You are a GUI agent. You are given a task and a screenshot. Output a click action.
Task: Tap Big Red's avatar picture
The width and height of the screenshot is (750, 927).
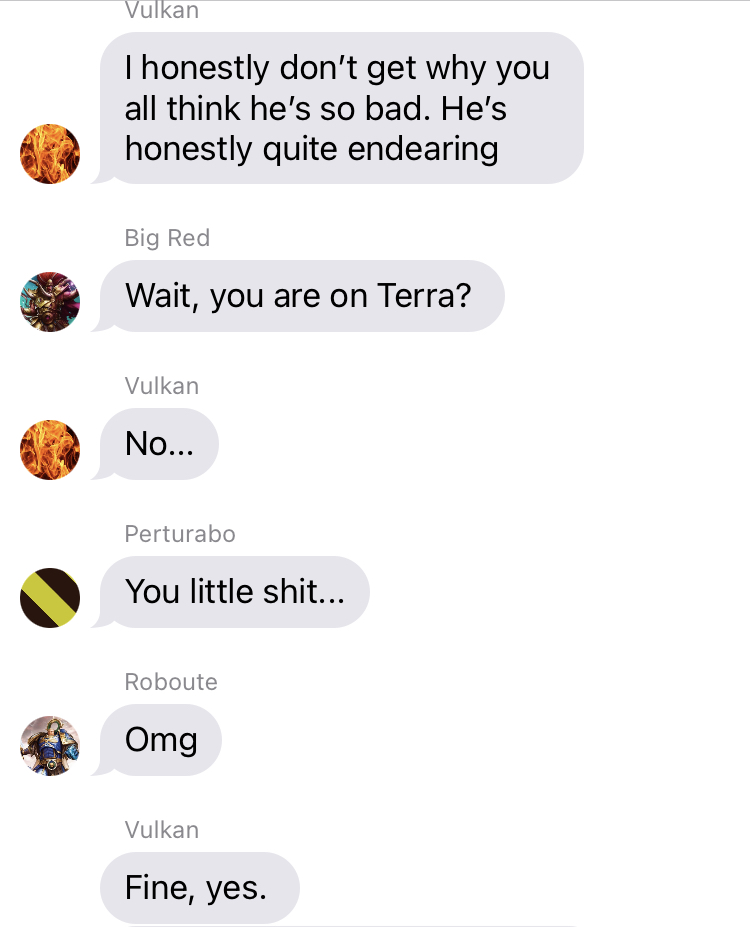[x=50, y=302]
